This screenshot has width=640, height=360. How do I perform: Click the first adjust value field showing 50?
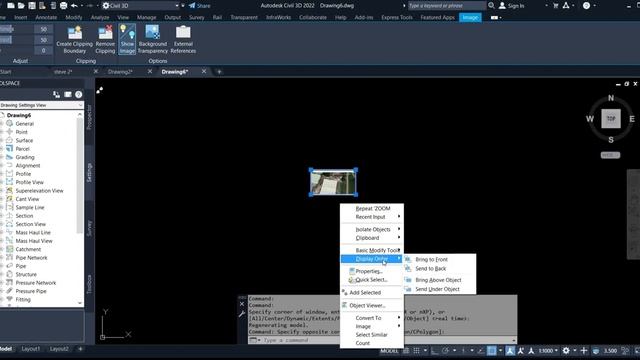click(x=43, y=29)
